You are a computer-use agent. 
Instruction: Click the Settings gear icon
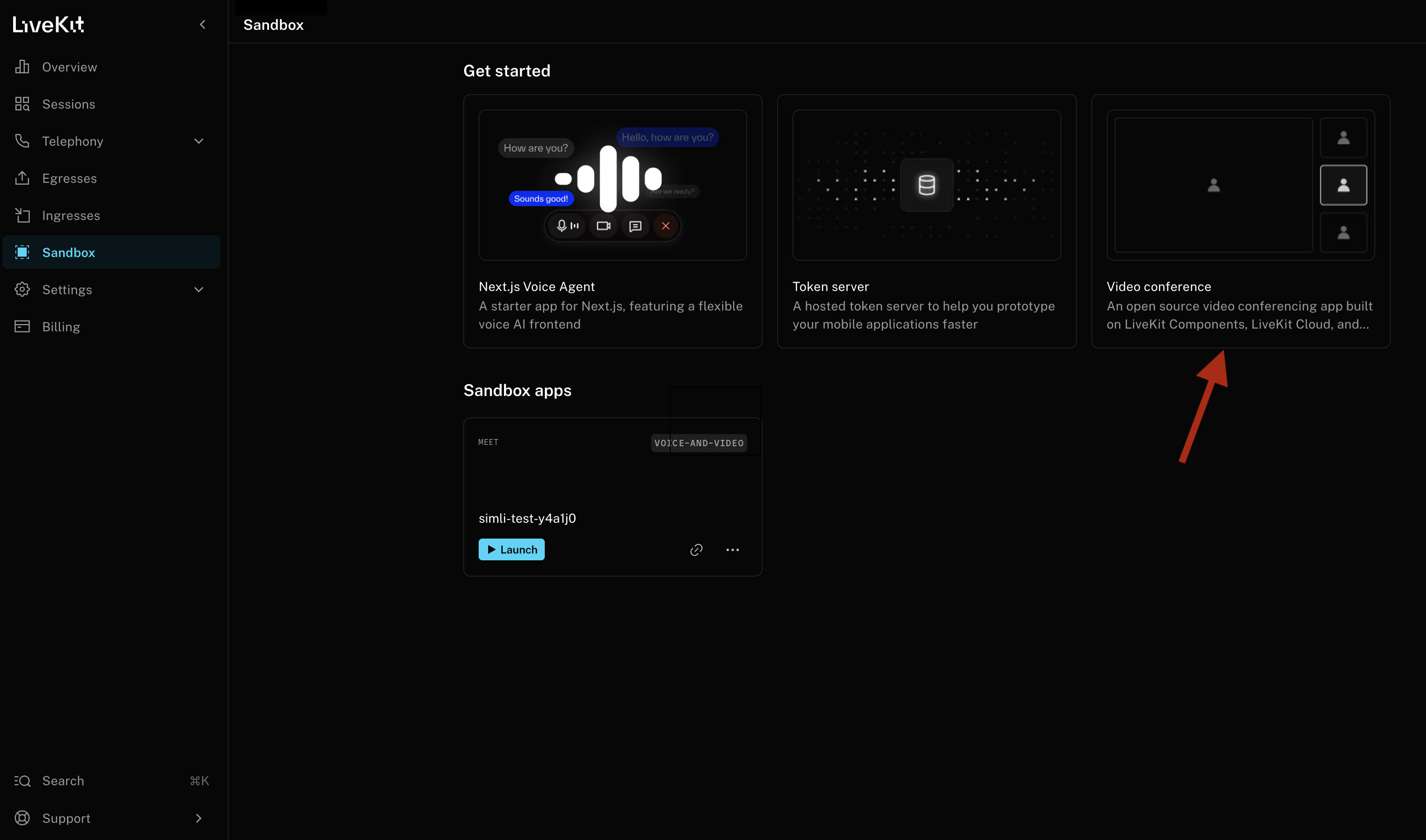point(22,290)
